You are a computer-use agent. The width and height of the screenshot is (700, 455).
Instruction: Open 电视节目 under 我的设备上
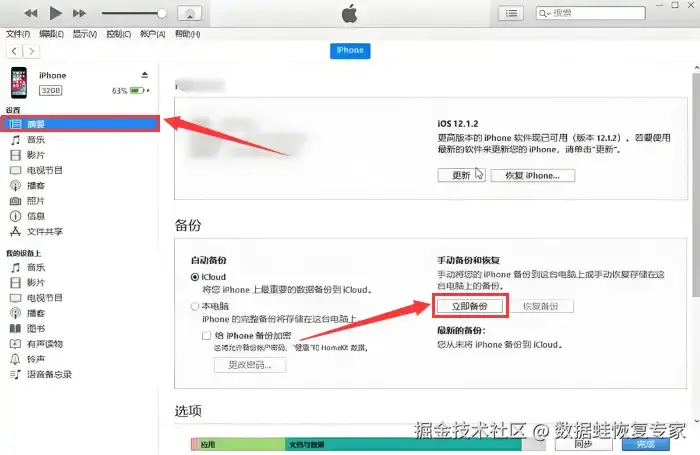pyautogui.click(x=45, y=298)
